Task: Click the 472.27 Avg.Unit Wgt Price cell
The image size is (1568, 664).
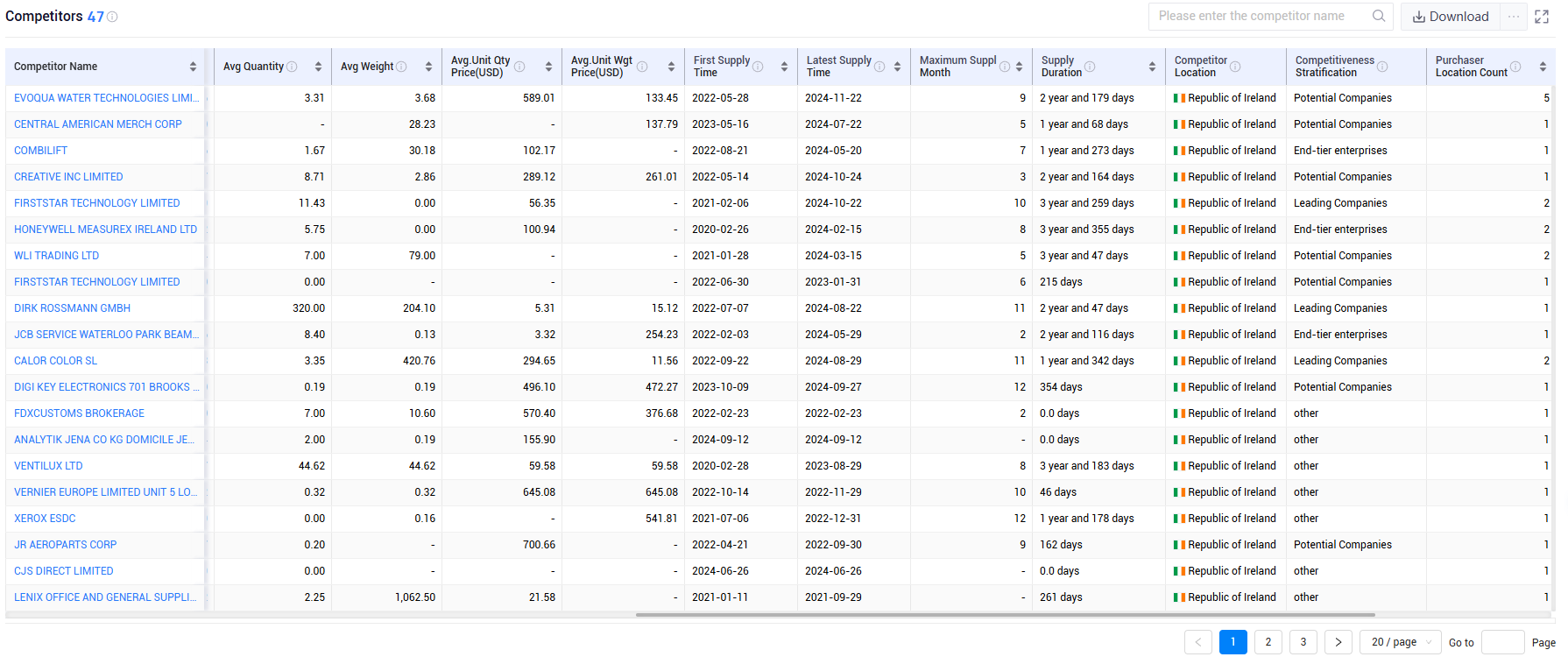Action: 661,387
